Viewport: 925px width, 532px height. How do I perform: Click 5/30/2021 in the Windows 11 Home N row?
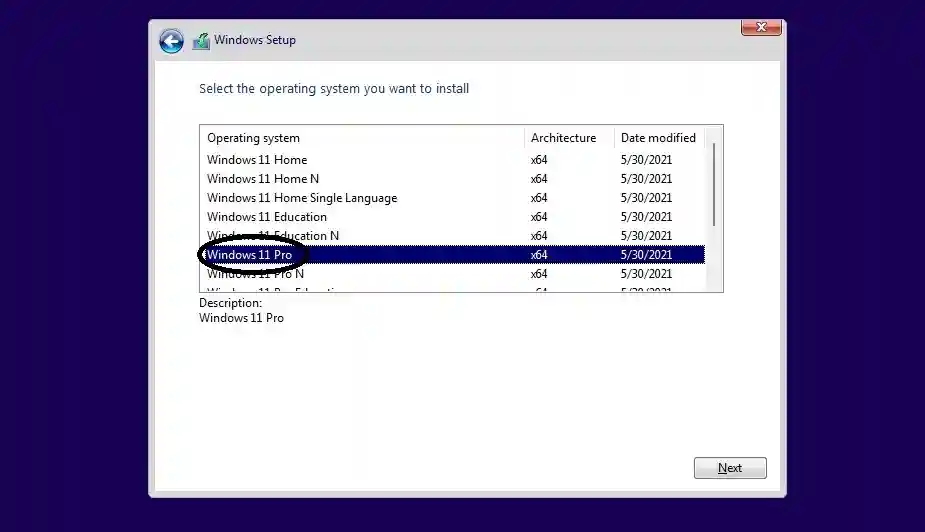(x=646, y=179)
